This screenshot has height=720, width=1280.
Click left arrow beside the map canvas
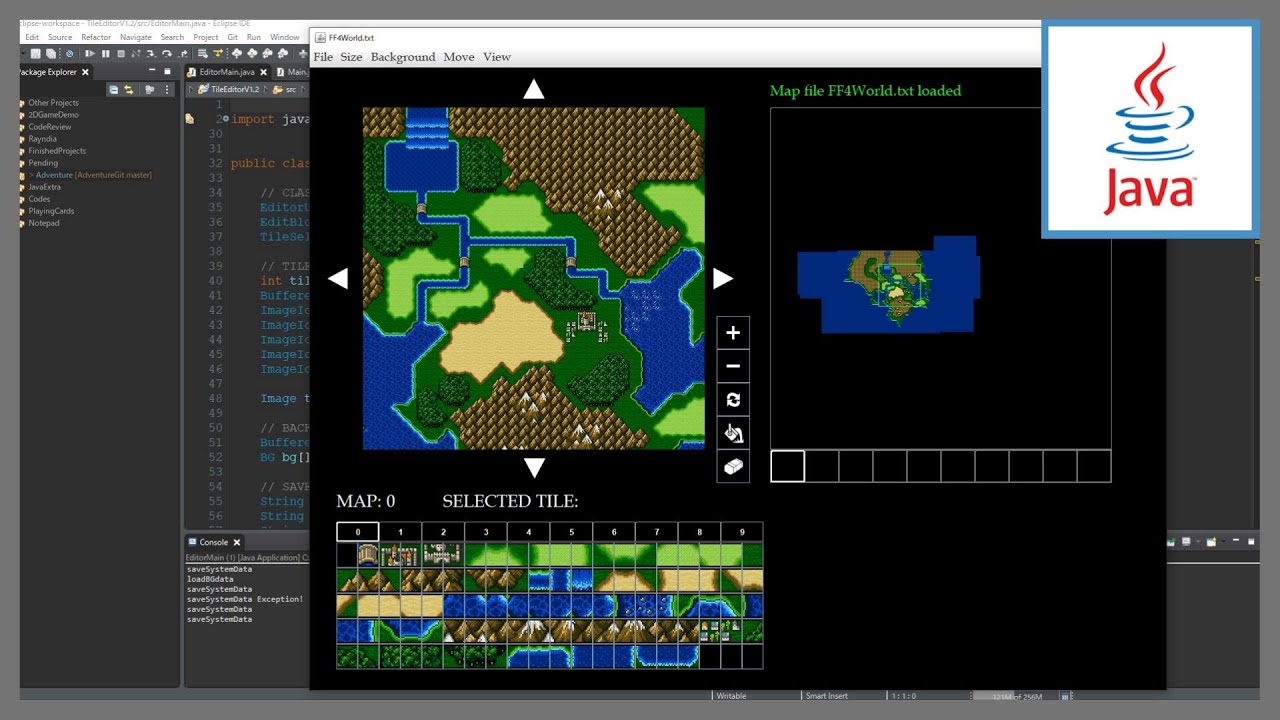pos(338,279)
